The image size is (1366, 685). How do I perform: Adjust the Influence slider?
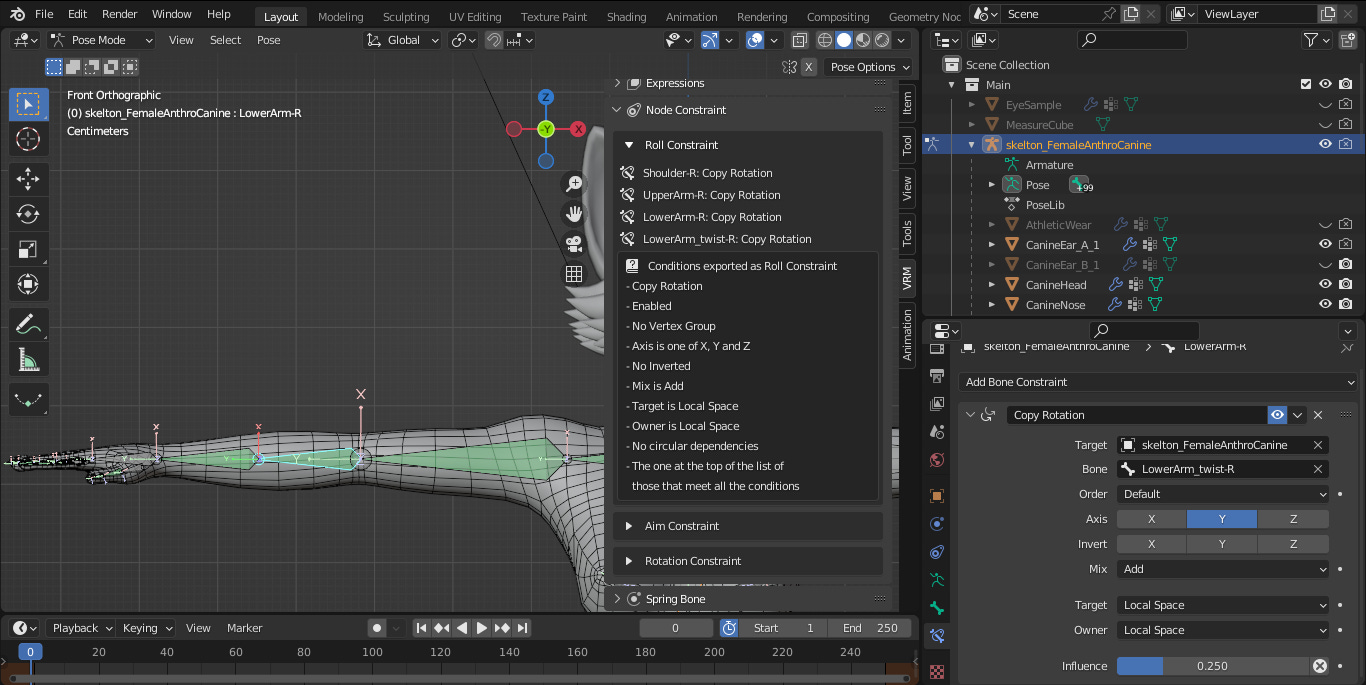pos(1211,666)
